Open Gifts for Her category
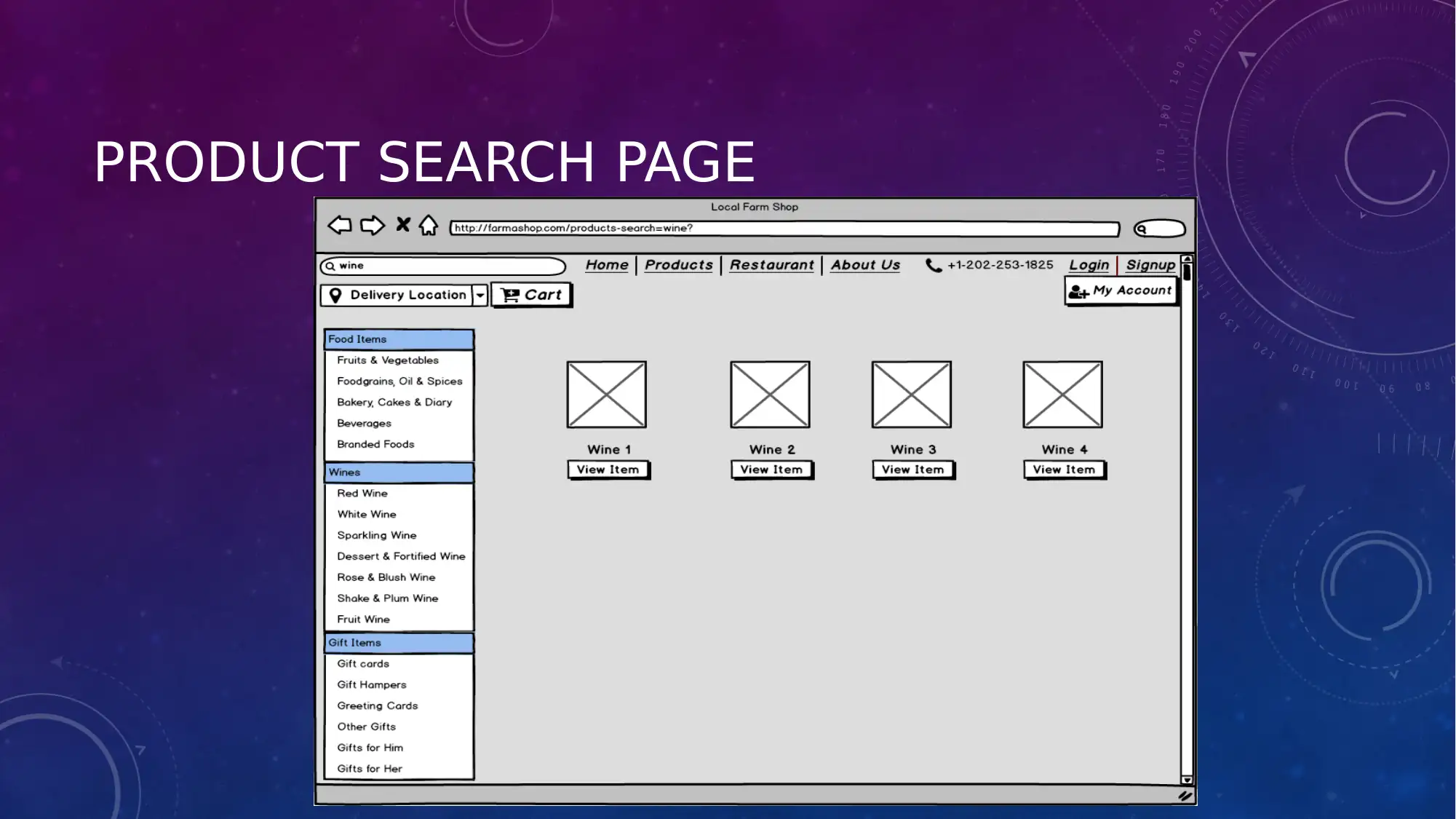Image resolution: width=1456 pixels, height=819 pixels. click(x=370, y=769)
